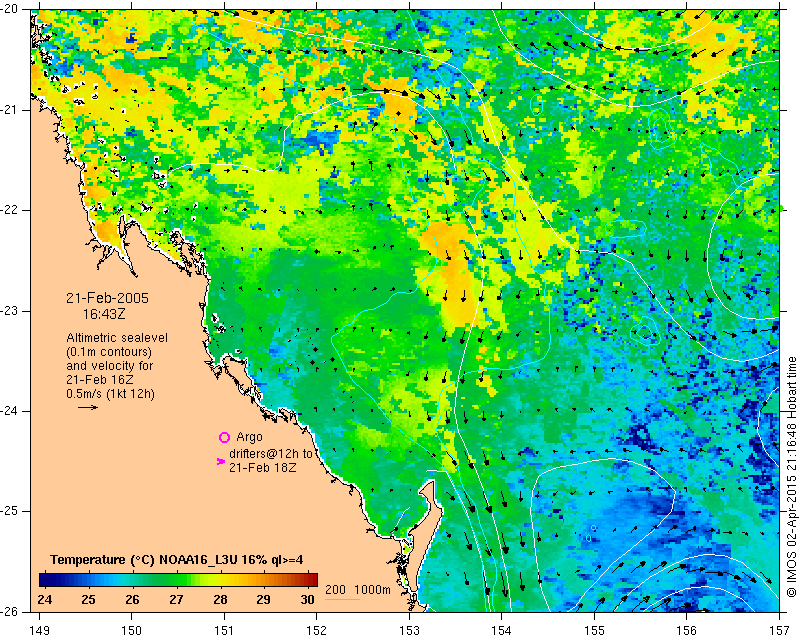The image size is (800, 640).
Task: Click the magenta Argo circle marker
Action: pos(224,437)
